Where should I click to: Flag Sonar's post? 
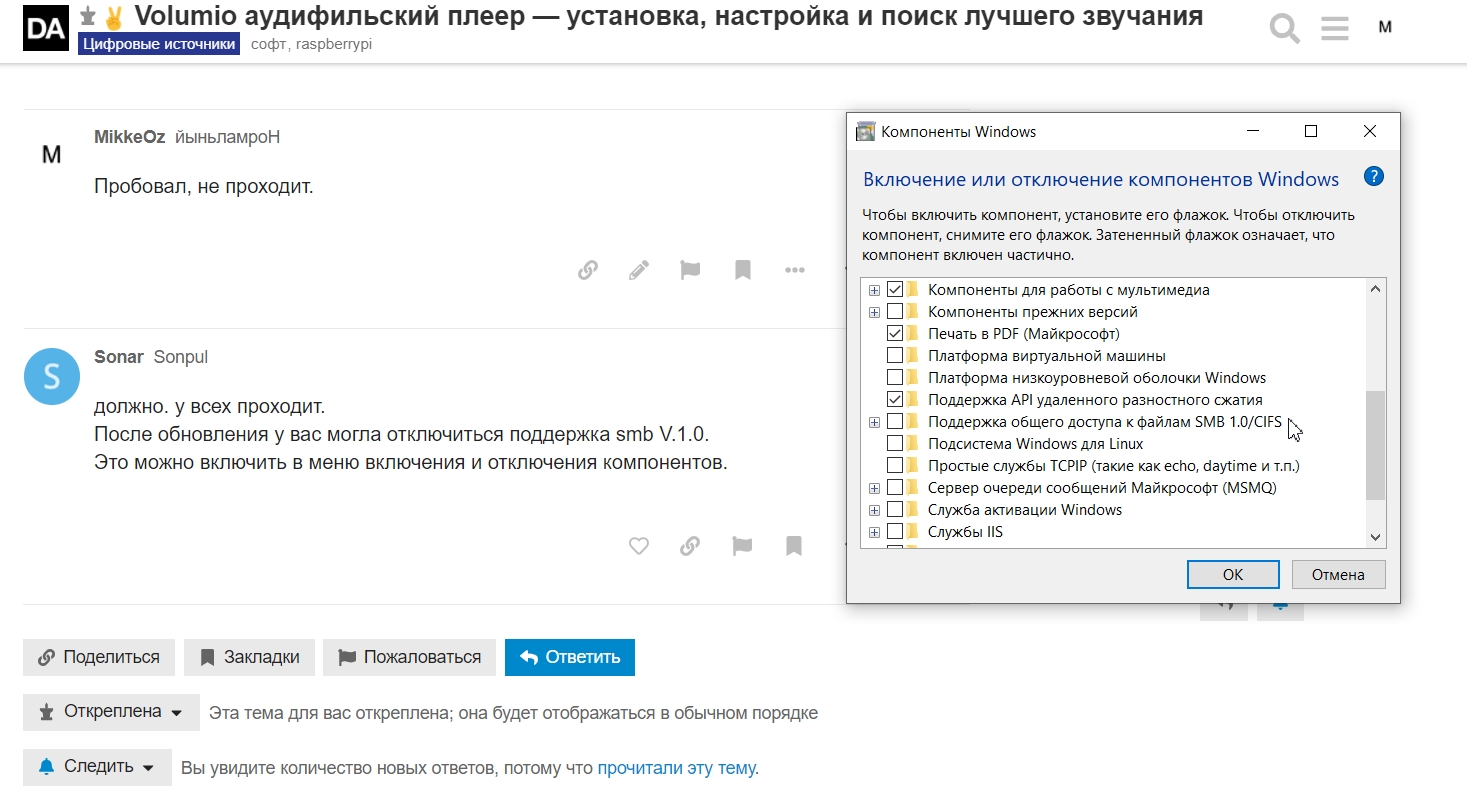(x=742, y=546)
